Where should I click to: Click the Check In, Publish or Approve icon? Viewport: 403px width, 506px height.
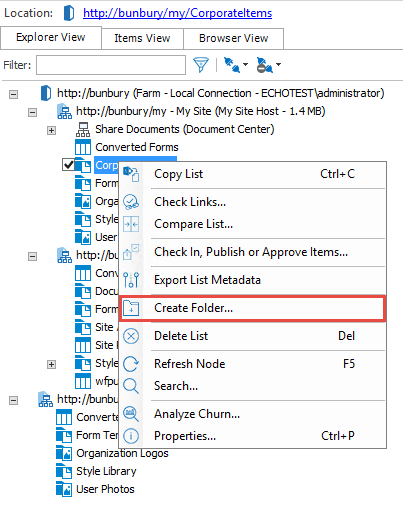coord(131,252)
